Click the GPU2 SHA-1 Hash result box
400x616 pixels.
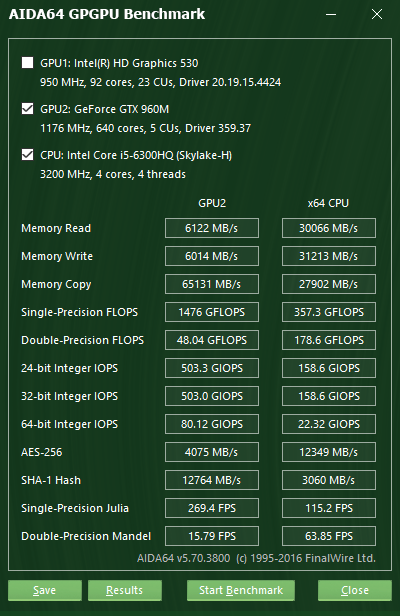pos(212,480)
